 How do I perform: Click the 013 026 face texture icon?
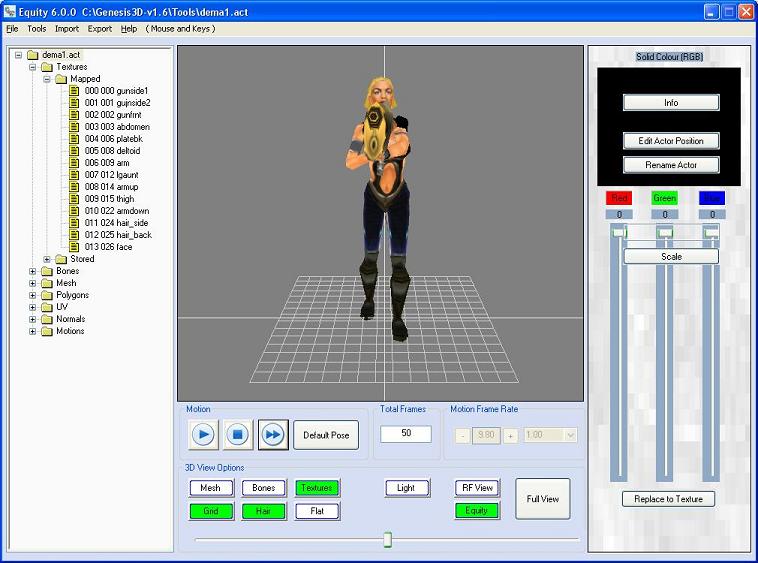[x=75, y=247]
